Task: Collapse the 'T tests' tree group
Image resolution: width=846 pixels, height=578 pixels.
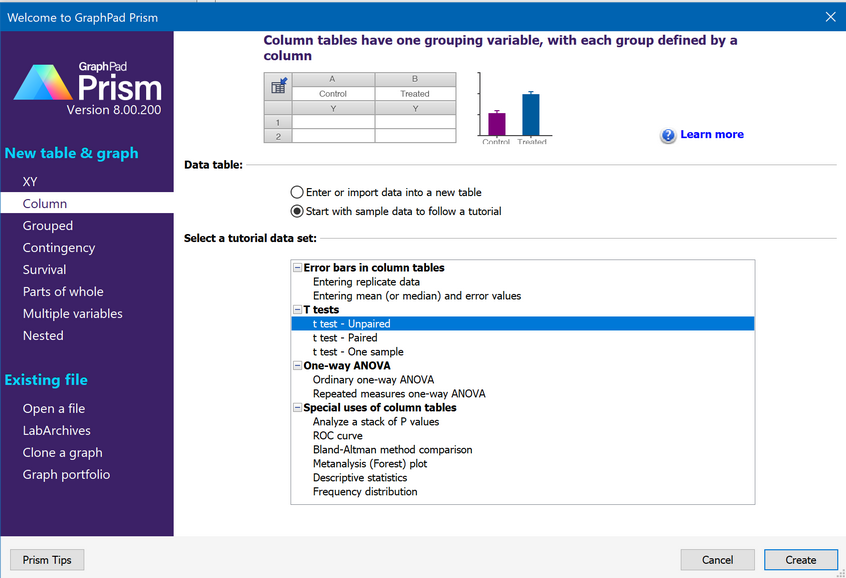Action: 297,310
